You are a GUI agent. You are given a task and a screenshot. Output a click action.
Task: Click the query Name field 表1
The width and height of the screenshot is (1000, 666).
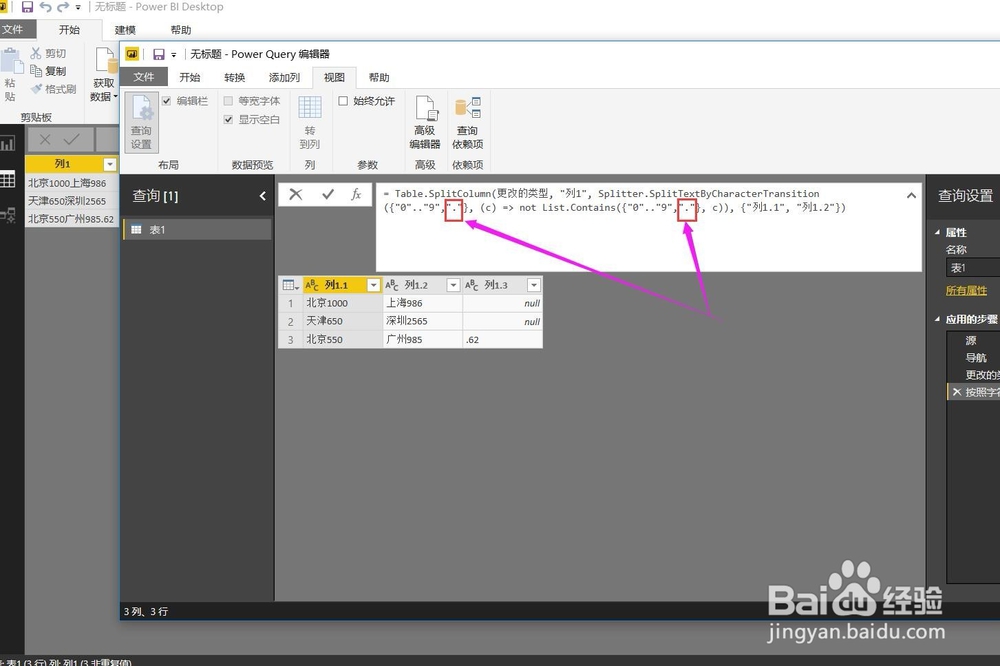point(973,268)
